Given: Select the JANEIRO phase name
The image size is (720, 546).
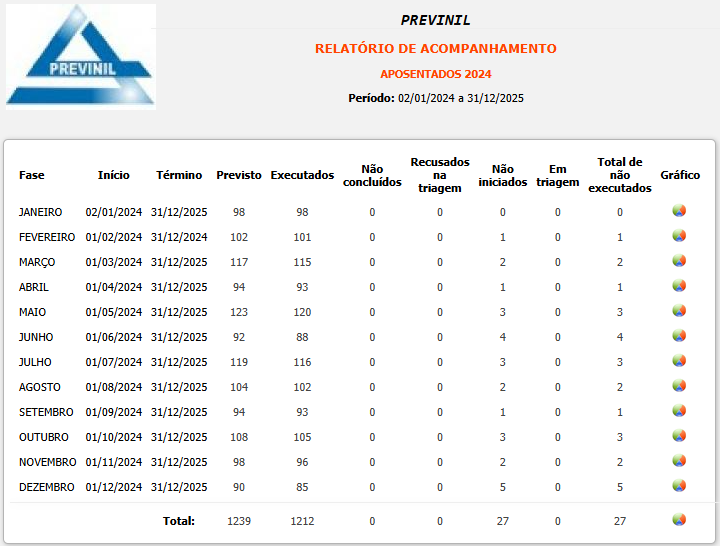Looking at the screenshot, I should 40,212.
